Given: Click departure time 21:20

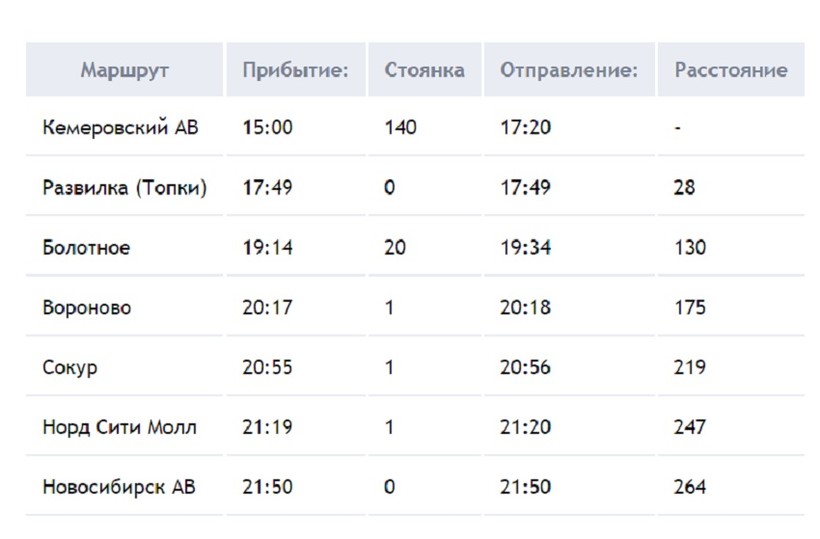Looking at the screenshot, I should [525, 428].
